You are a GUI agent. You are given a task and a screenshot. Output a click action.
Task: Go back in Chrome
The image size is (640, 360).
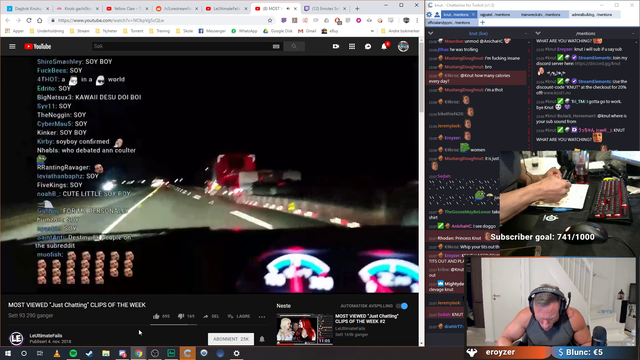[x=8, y=20]
